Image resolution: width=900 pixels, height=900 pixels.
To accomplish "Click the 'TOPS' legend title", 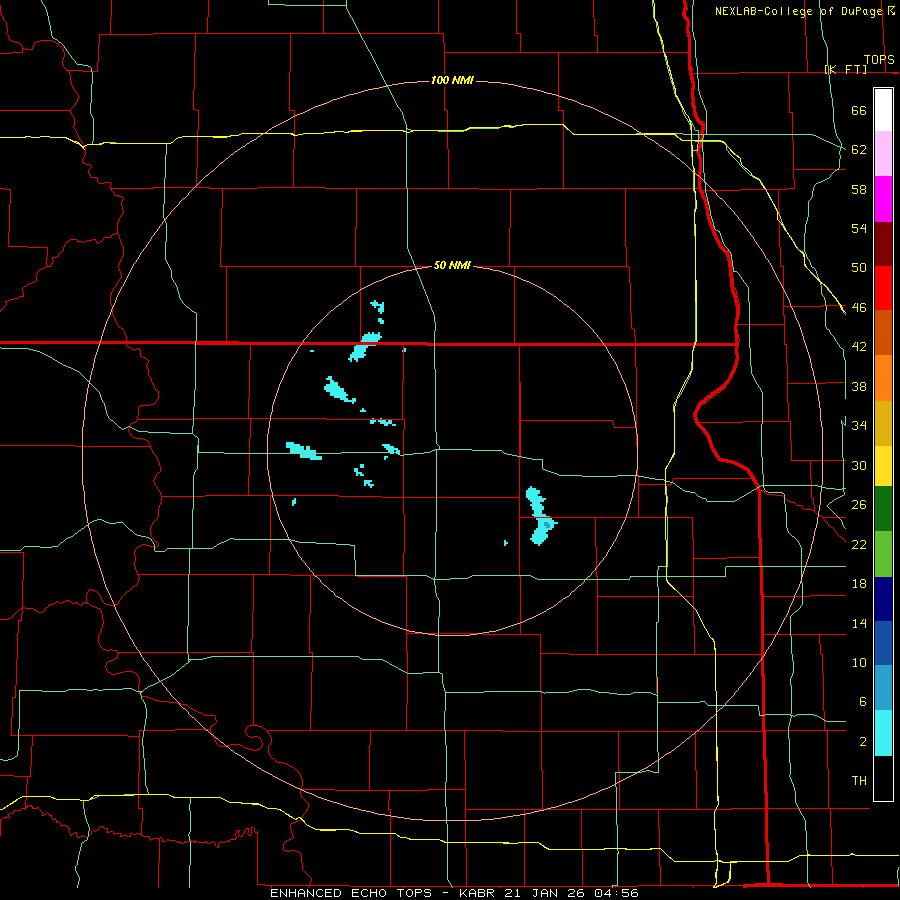I will click(879, 60).
